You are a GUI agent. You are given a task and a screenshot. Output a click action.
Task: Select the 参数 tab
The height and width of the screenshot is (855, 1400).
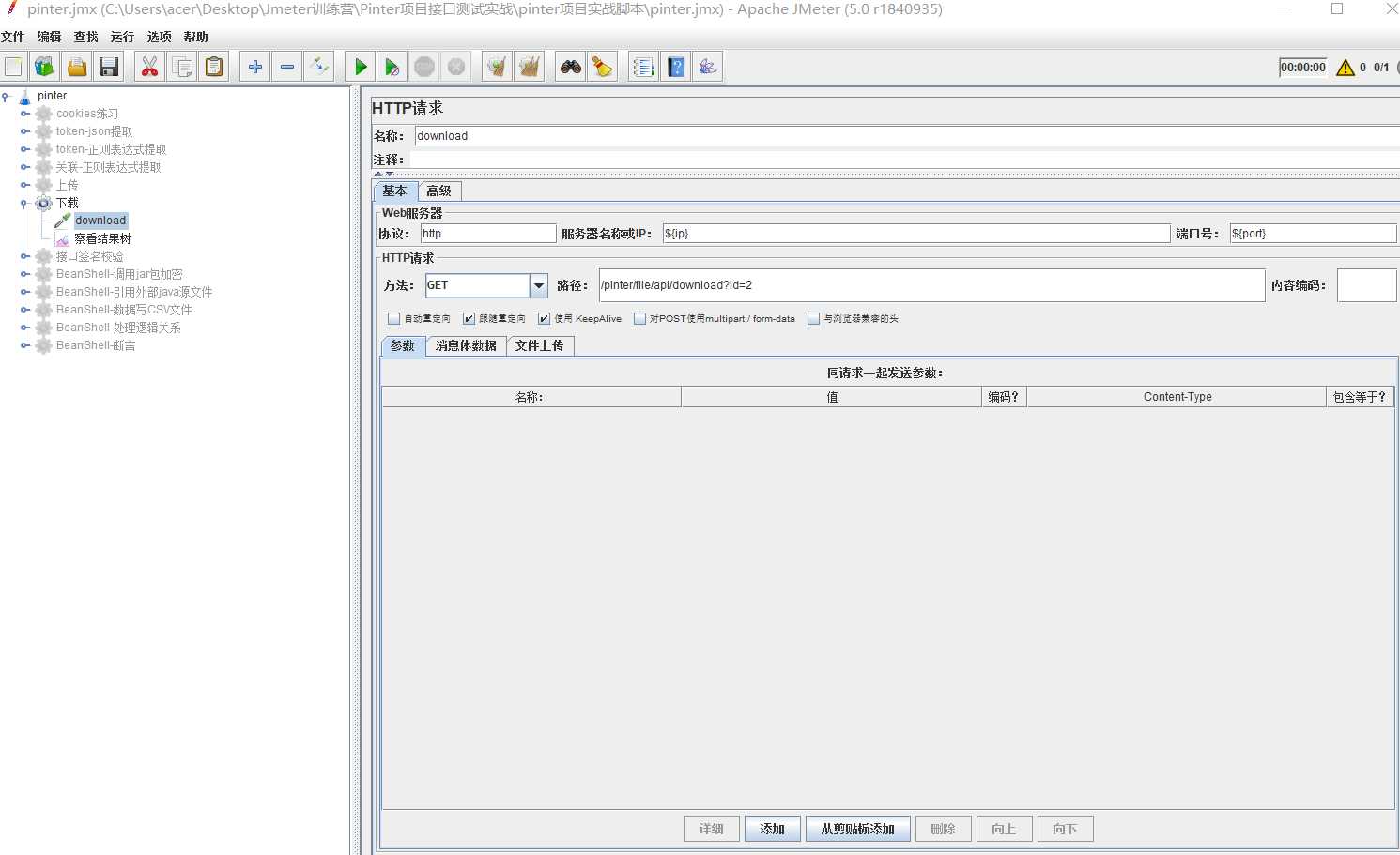point(403,345)
